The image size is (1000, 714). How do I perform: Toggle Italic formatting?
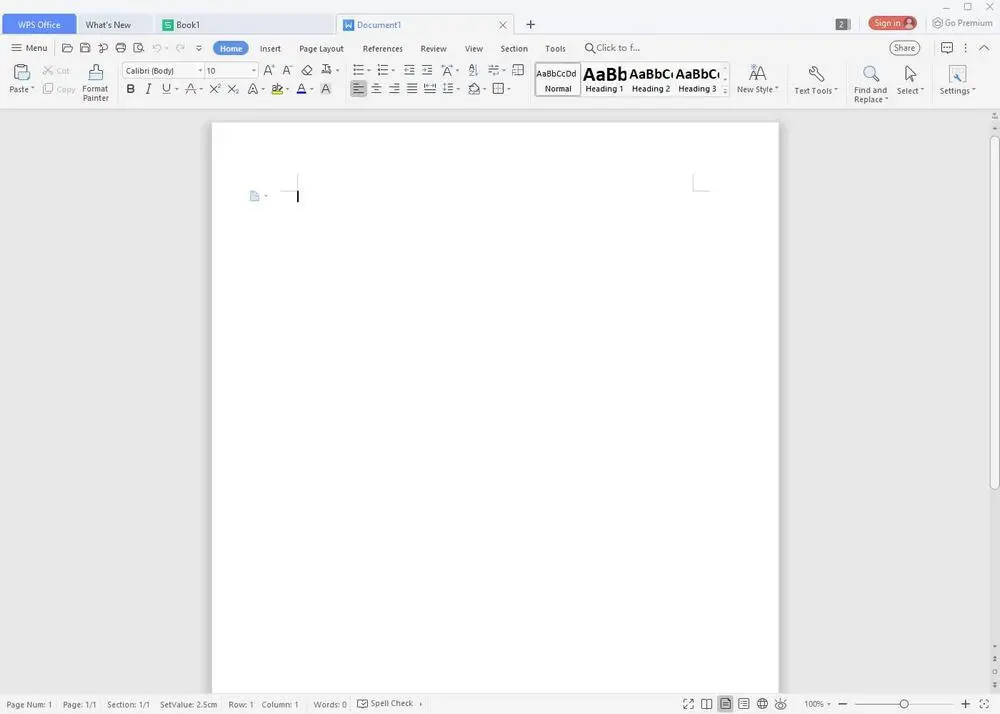click(x=149, y=89)
